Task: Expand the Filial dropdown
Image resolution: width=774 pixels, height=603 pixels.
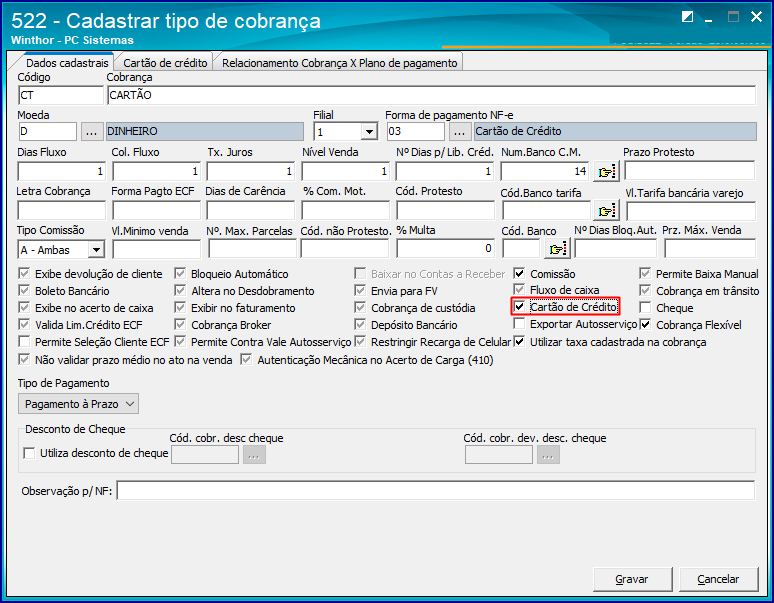Action: [x=369, y=132]
